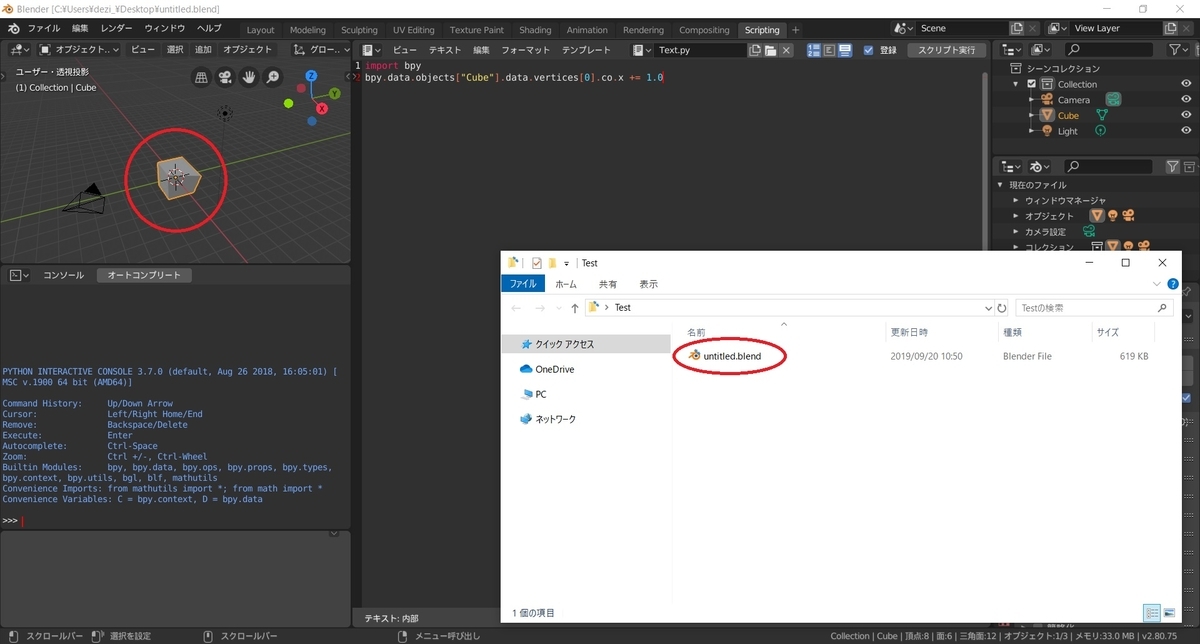Expand the オブジェクト row in data outliner
The height and width of the screenshot is (644, 1200).
pos(1016,216)
